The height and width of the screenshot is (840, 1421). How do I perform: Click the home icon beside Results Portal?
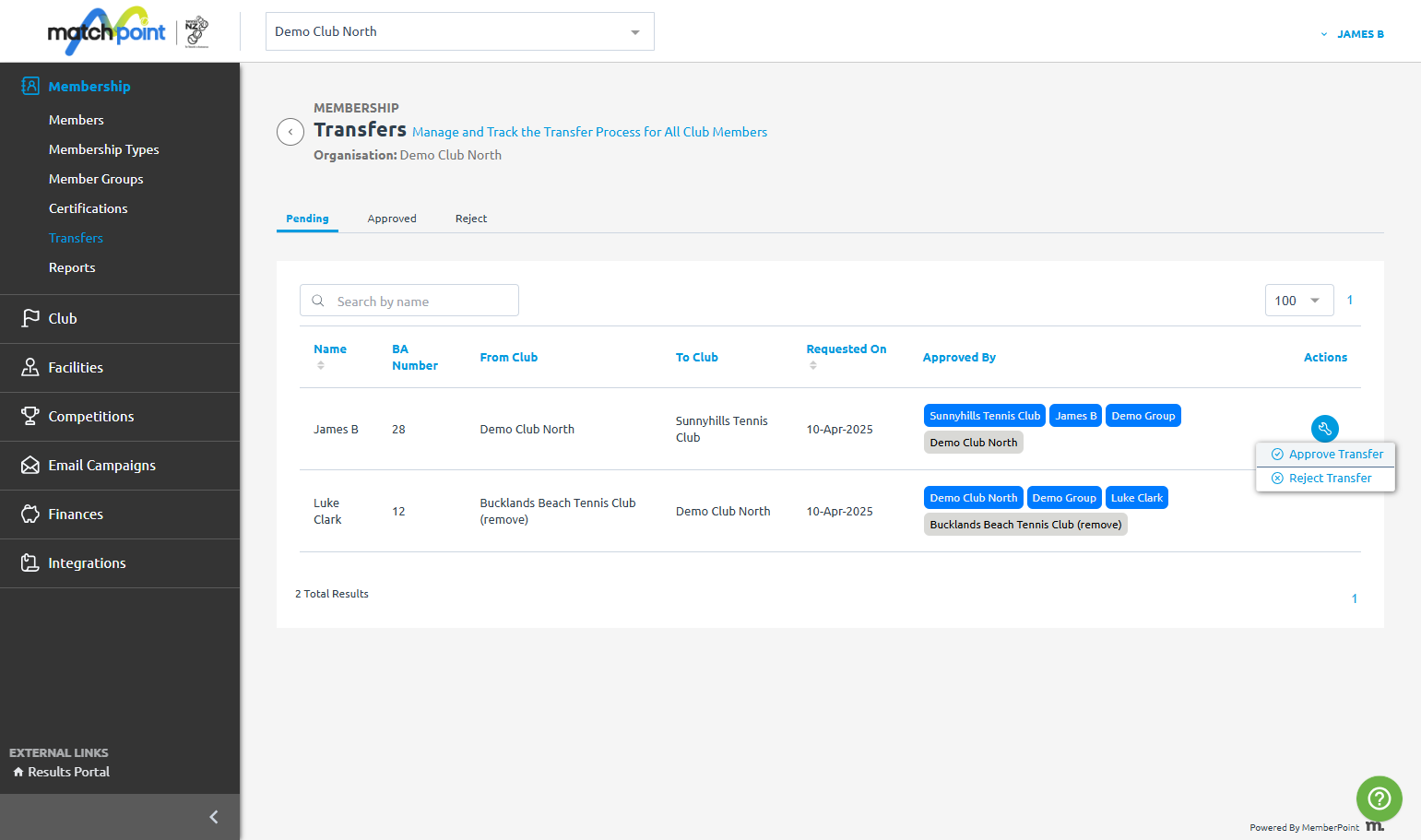click(18, 772)
